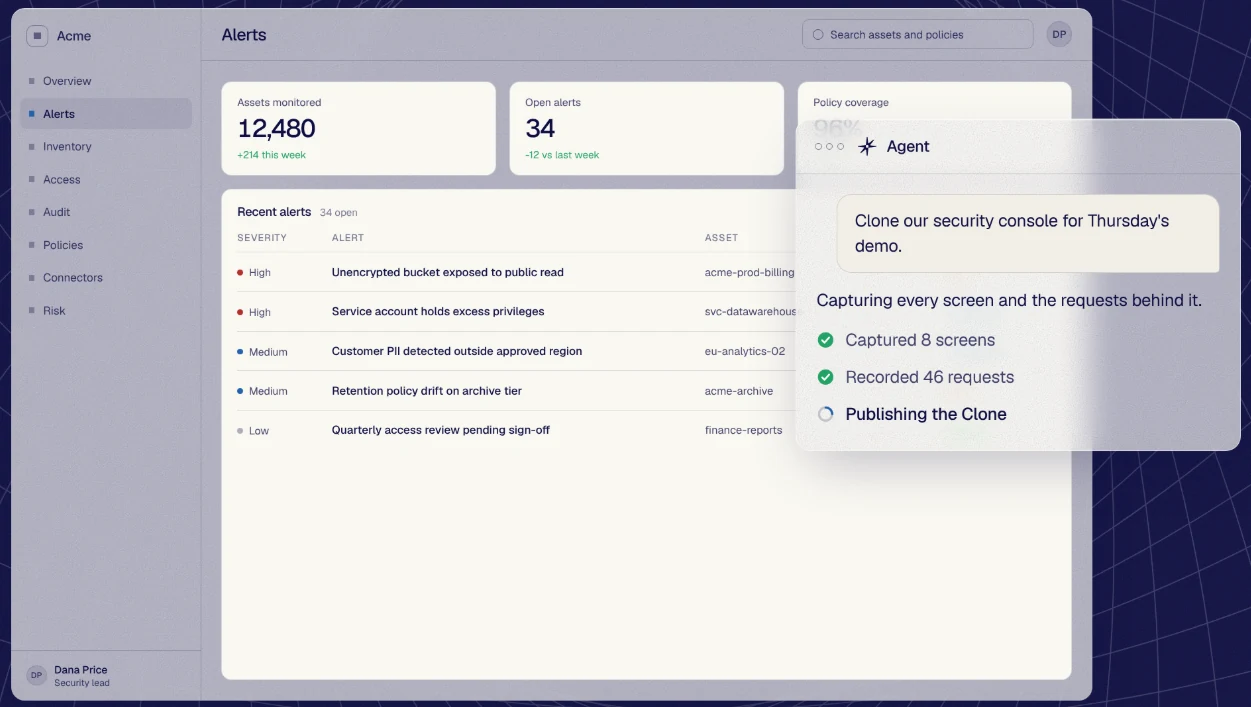The width and height of the screenshot is (1251, 707).
Task: Click asset finance-reports
Action: (744, 431)
